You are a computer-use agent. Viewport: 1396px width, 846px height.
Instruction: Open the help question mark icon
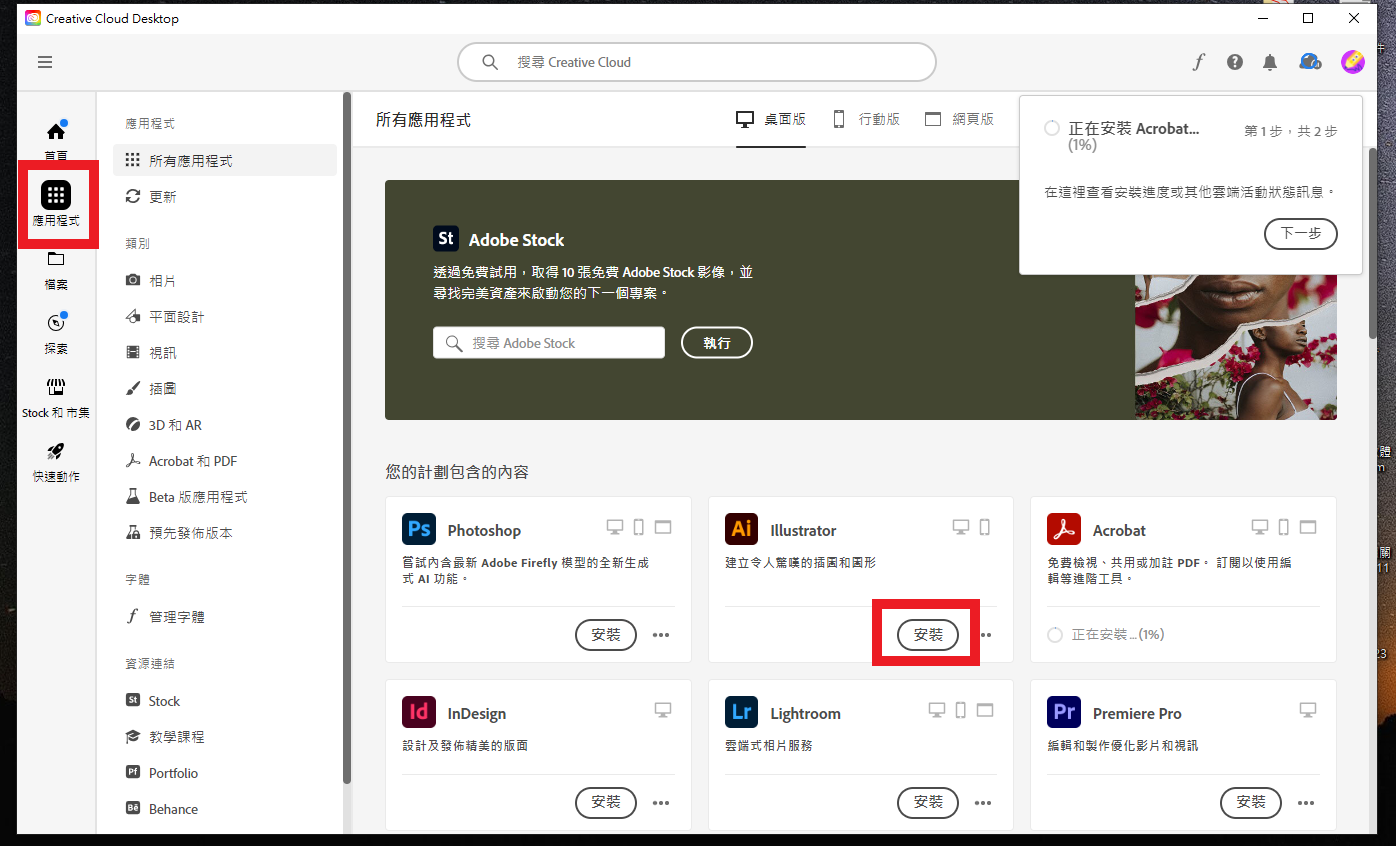click(1235, 62)
